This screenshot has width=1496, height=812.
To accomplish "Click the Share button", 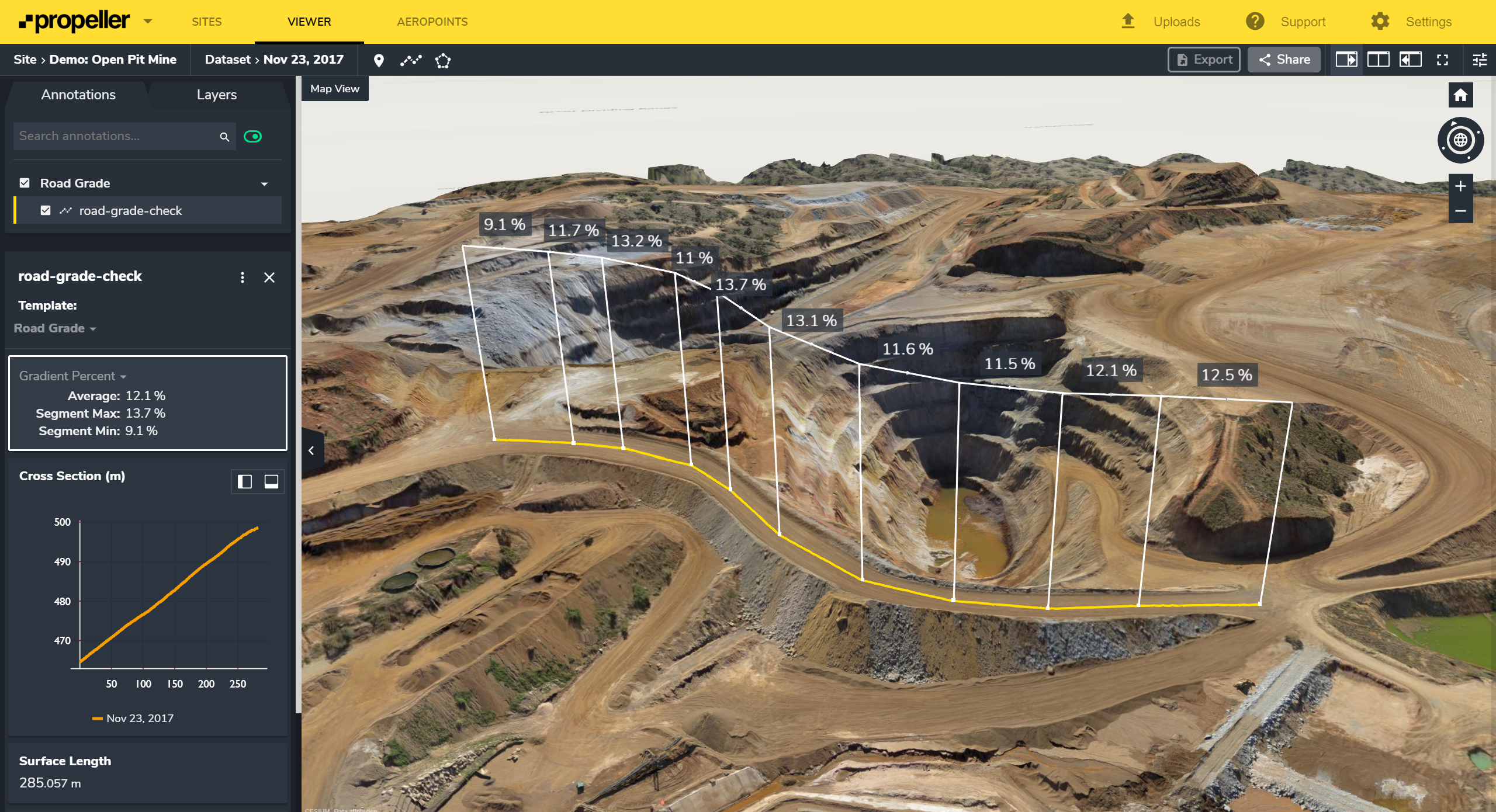I will point(1283,60).
